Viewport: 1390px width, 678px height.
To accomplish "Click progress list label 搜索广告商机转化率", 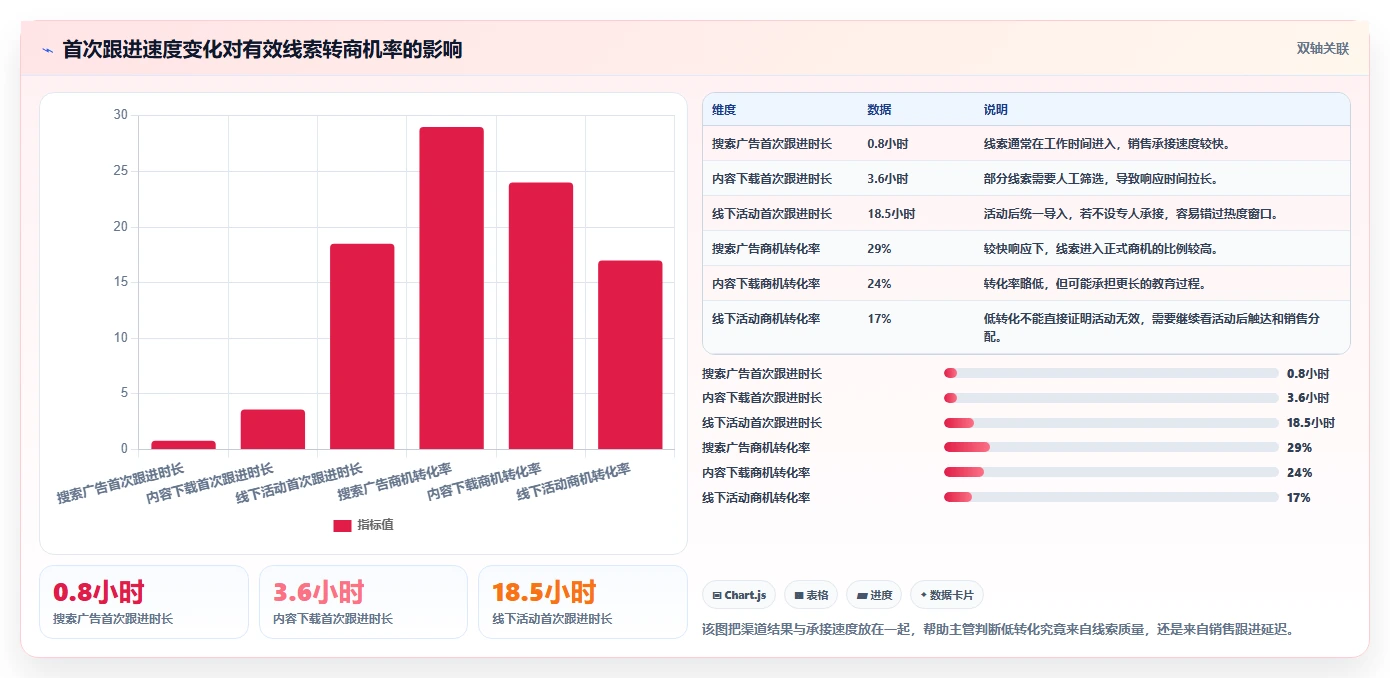I will tap(756, 448).
